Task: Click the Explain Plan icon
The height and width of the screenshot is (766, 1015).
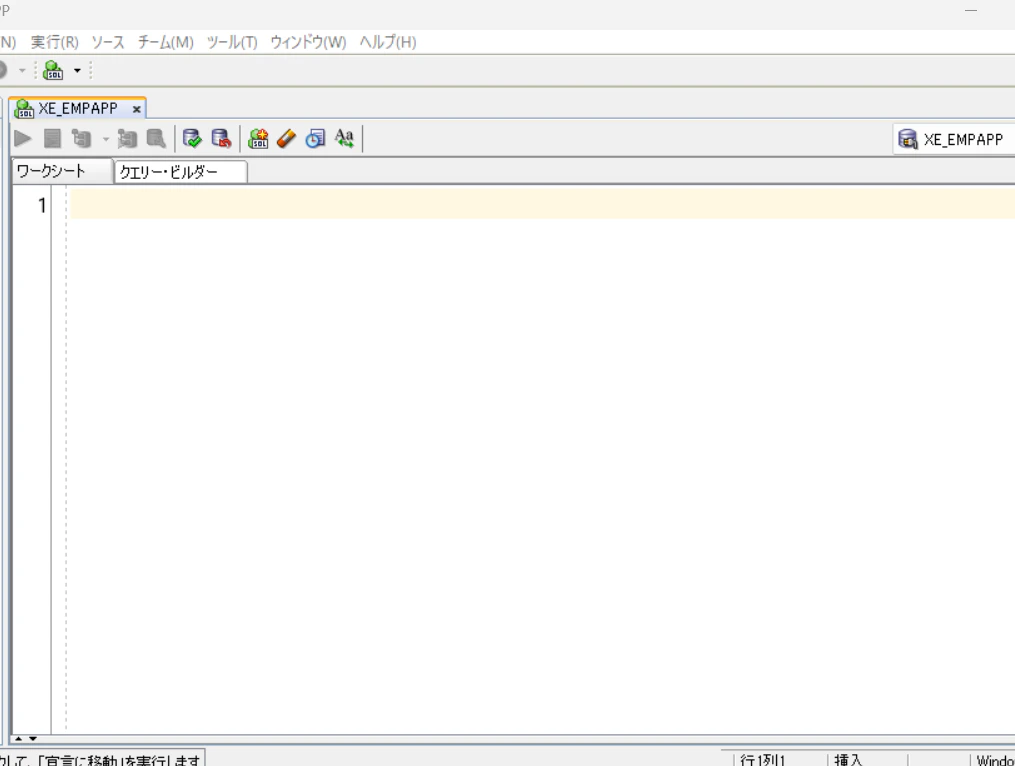Action: tap(82, 138)
